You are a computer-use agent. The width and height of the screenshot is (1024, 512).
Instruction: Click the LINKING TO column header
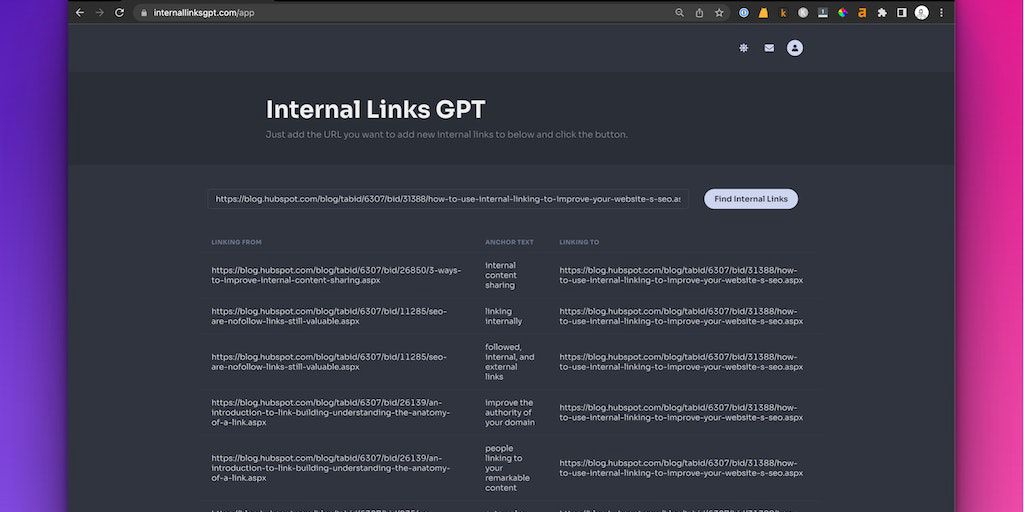pyautogui.click(x=579, y=242)
